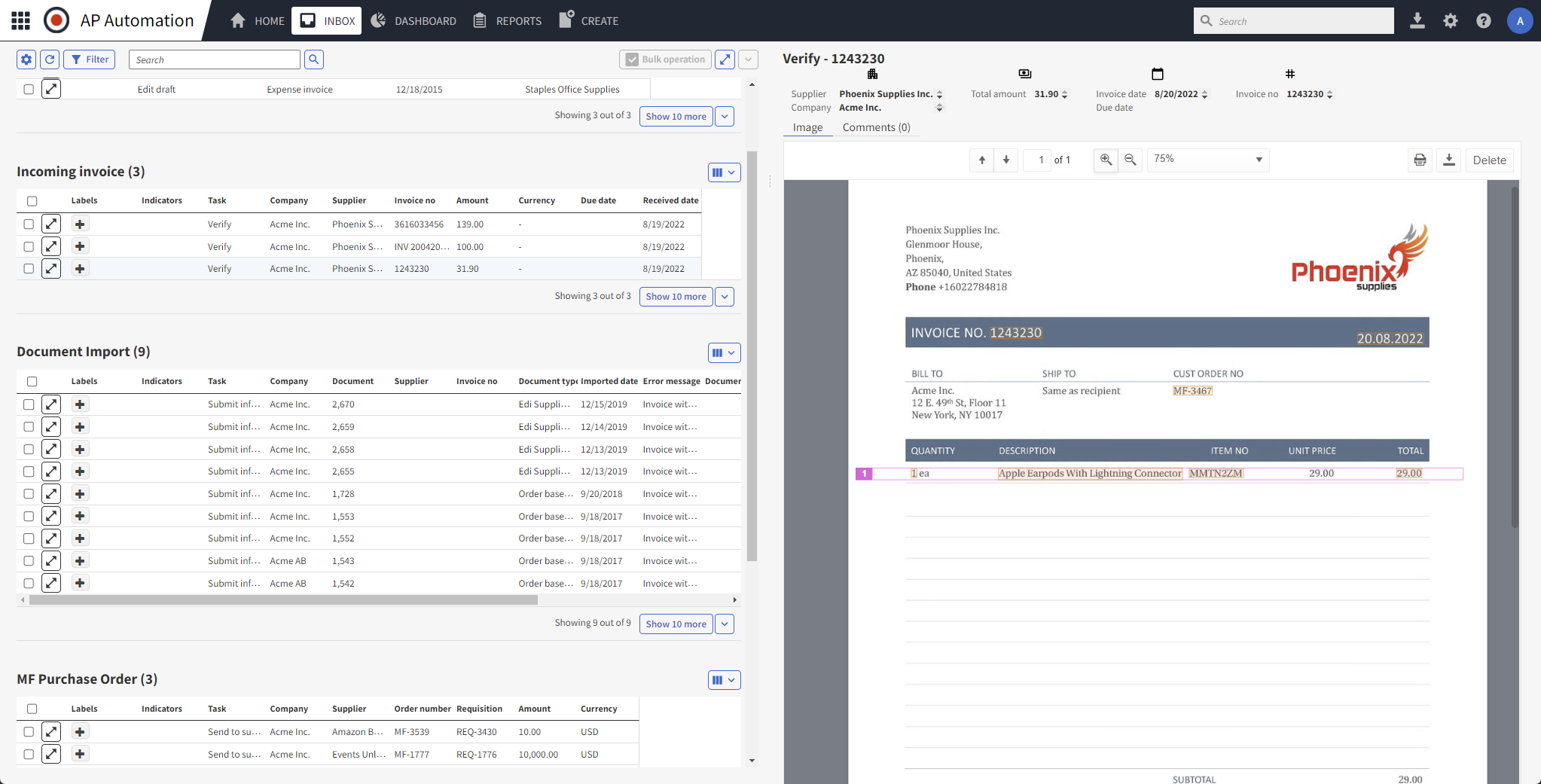
Task: Open invoice 3616033456 with expand icon
Action: click(51, 224)
